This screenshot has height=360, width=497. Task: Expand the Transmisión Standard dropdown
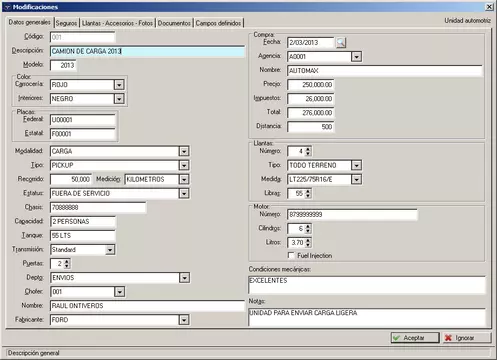click(x=110, y=250)
